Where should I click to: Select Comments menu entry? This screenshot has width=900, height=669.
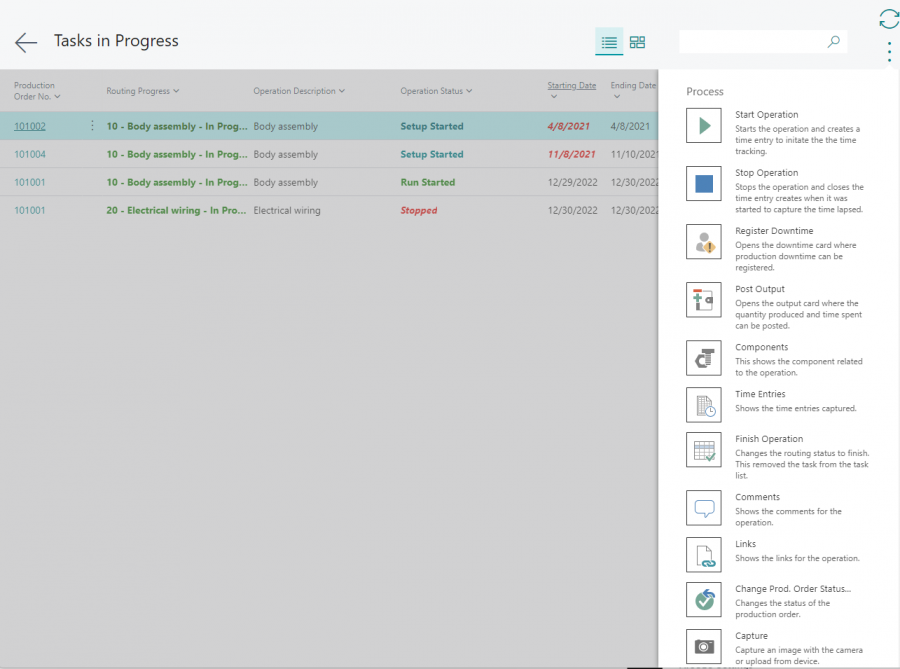click(x=778, y=509)
